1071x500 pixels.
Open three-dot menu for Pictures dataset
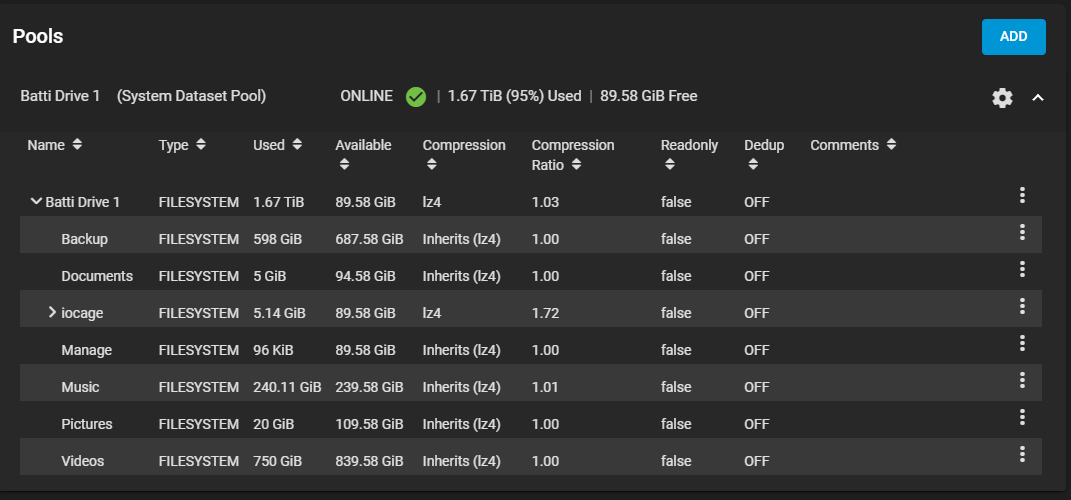pyautogui.click(x=1022, y=417)
